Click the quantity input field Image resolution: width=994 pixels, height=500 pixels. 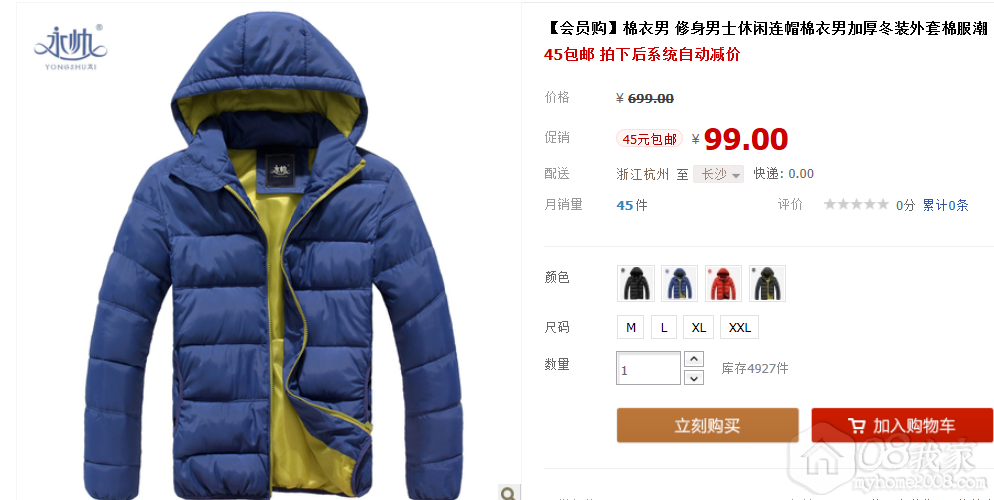pos(649,368)
